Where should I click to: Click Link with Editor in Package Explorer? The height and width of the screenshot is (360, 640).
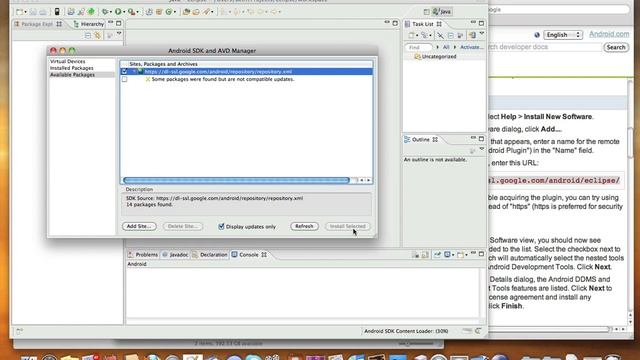(98, 36)
